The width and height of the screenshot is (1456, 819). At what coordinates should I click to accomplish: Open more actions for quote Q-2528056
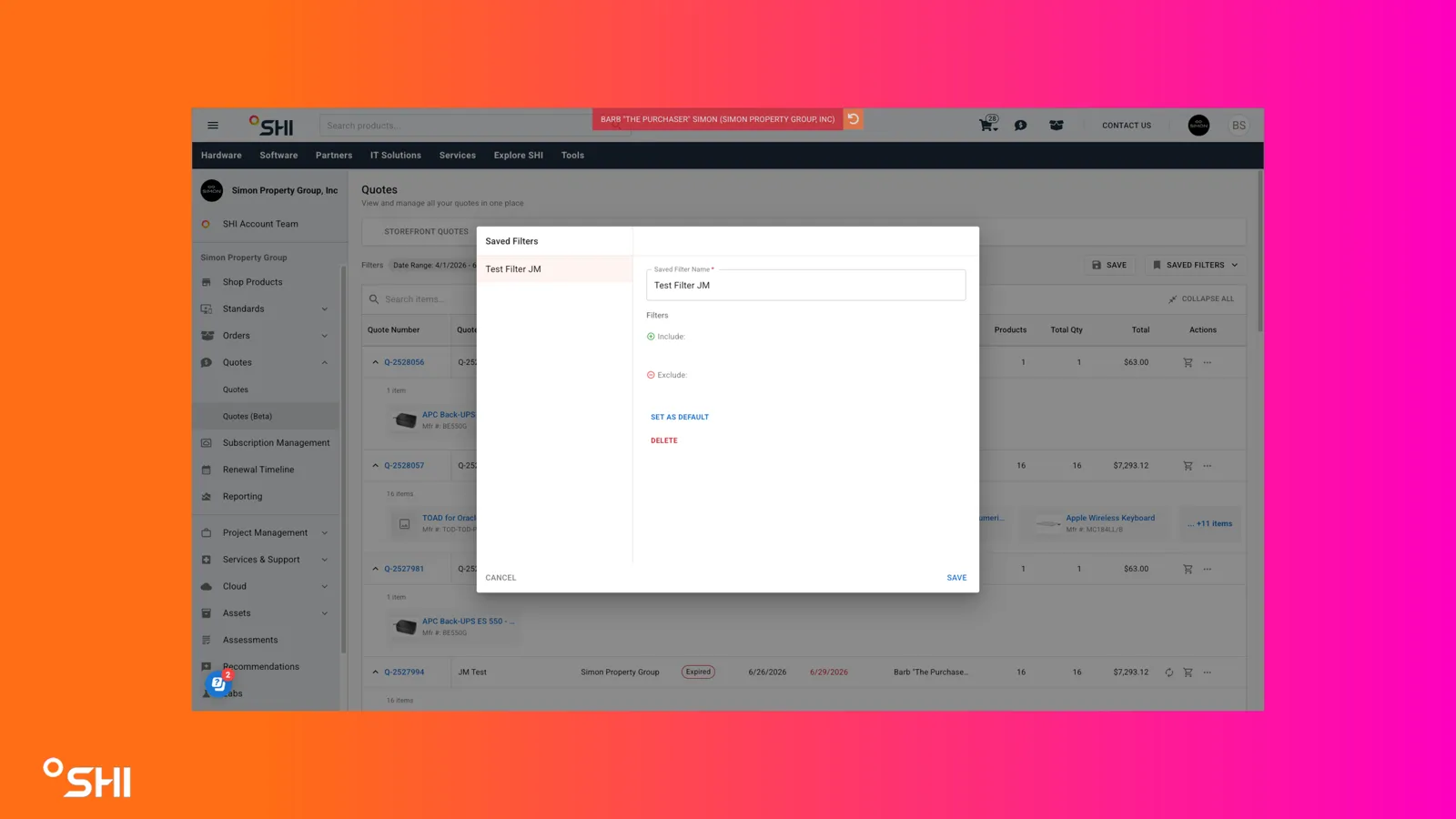click(1208, 362)
